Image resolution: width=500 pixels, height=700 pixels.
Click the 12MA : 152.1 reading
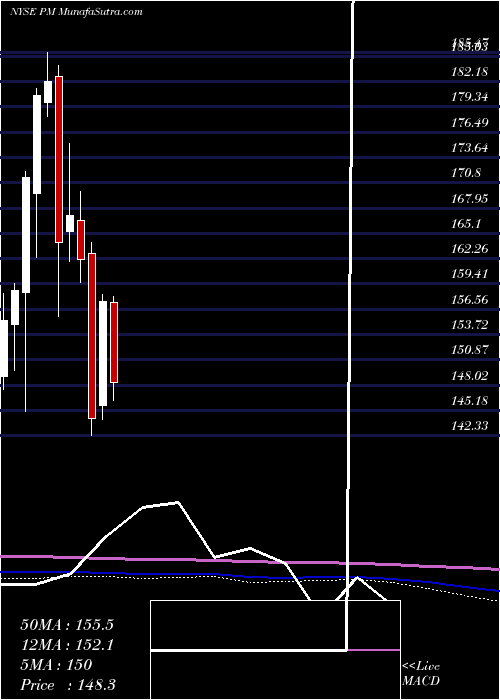pyautogui.click(x=67, y=645)
